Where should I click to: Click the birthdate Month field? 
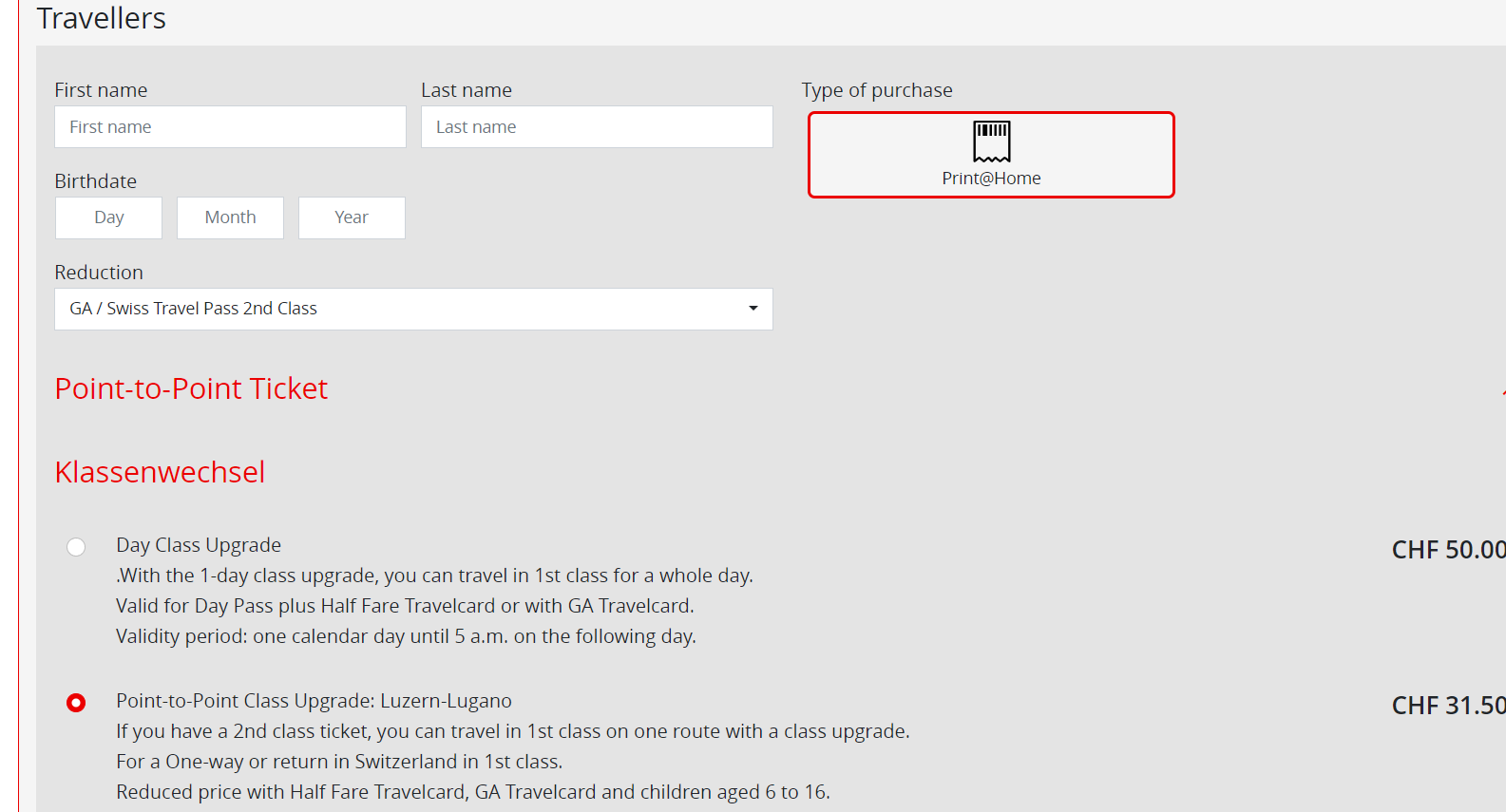[x=230, y=217]
